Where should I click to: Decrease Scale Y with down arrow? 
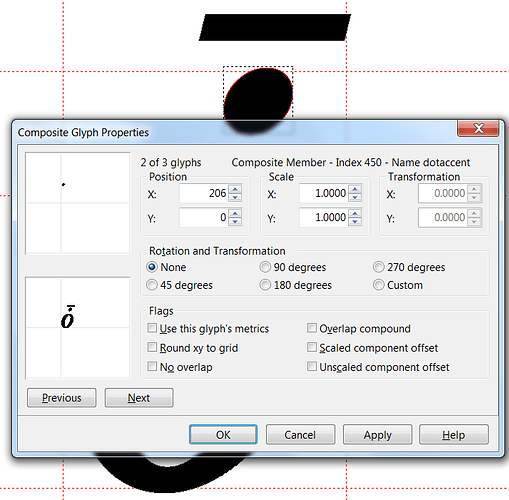(355, 222)
